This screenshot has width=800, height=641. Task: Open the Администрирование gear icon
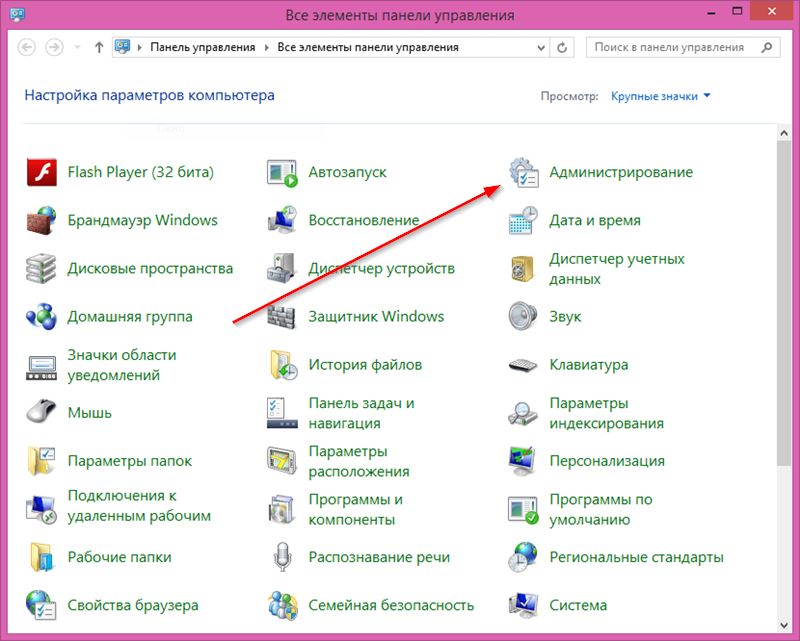pyautogui.click(x=523, y=172)
